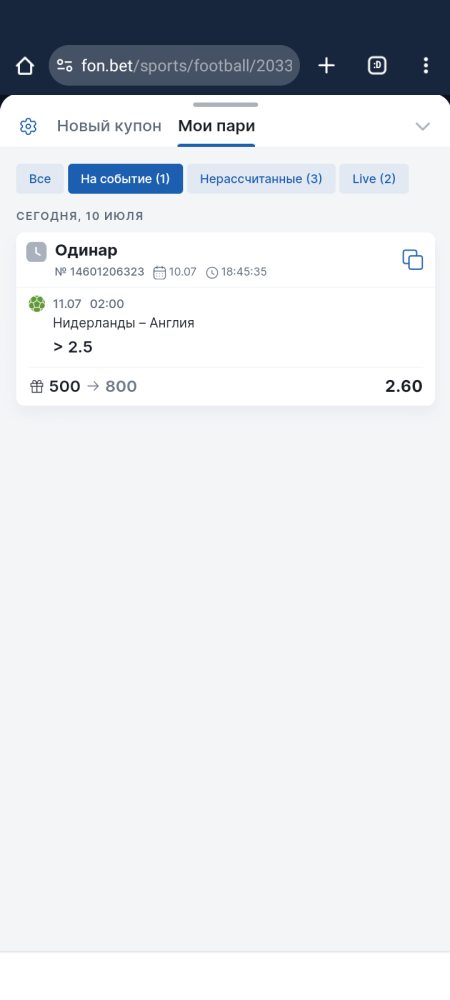
Task: Open coupon settings gear icon
Action: pos(28,126)
